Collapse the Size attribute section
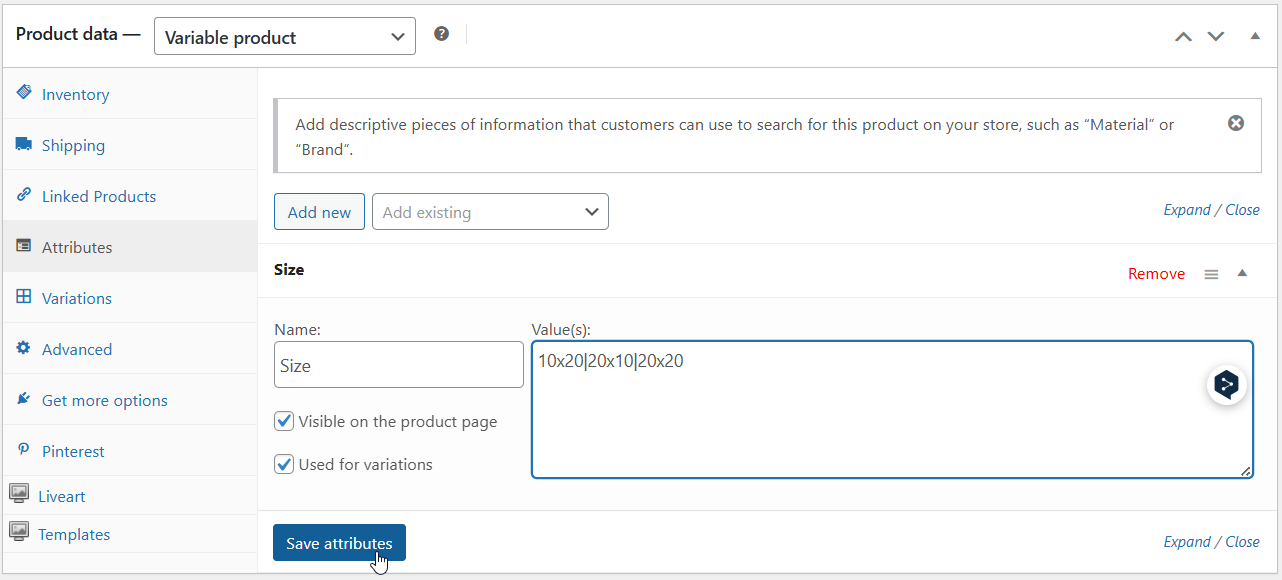Screen dimensions: 1282x580 click(x=1242, y=273)
